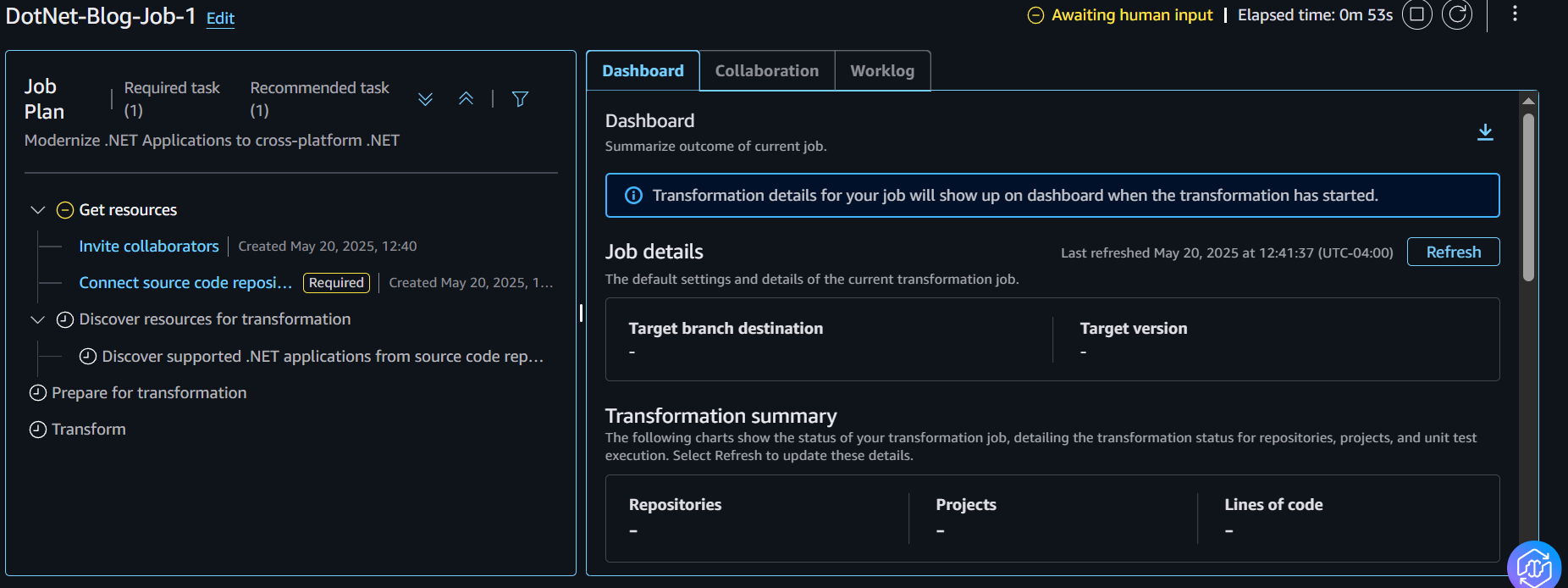The width and height of the screenshot is (1568, 588).
Task: Open the job plan filter funnel icon
Action: (521, 99)
